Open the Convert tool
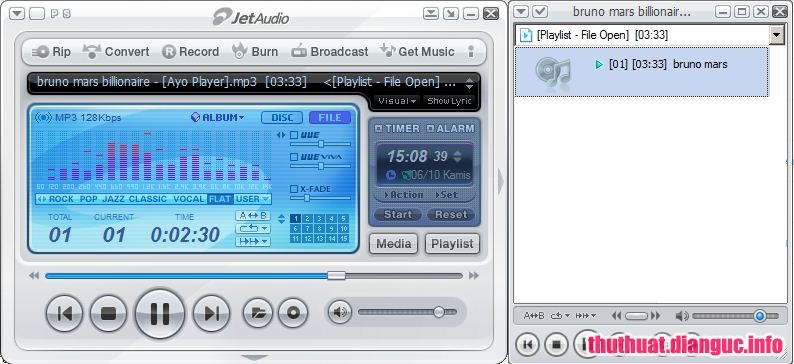The height and width of the screenshot is (364, 794). 116,52
